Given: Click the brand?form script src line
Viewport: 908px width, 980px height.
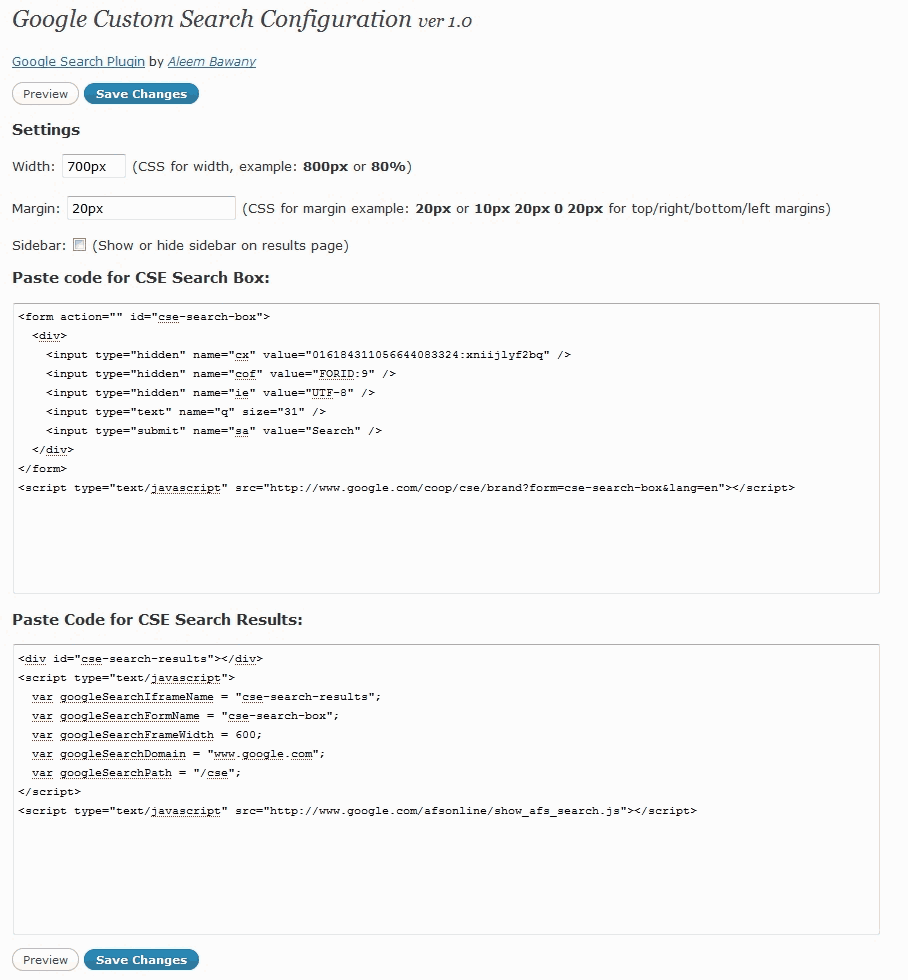Looking at the screenshot, I should tap(406, 488).
